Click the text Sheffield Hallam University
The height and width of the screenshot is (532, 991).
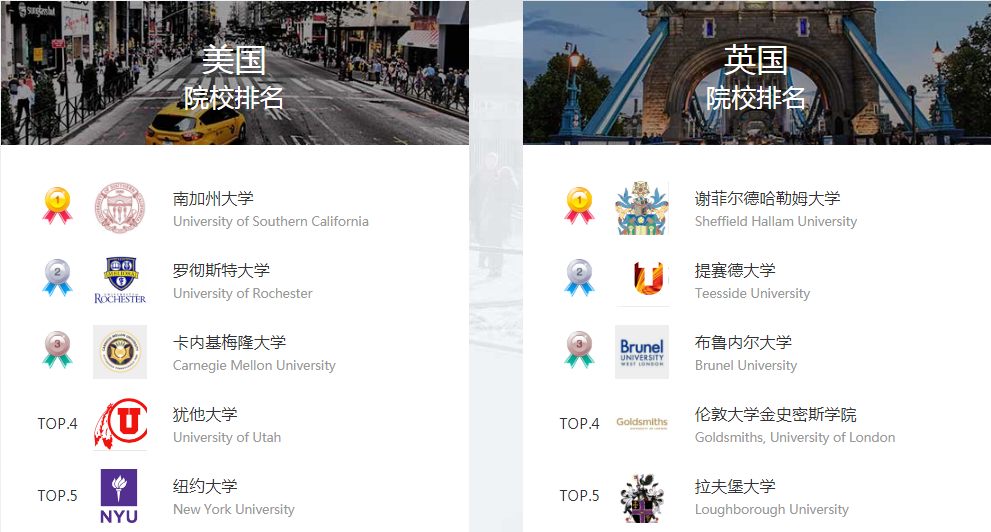[776, 222]
